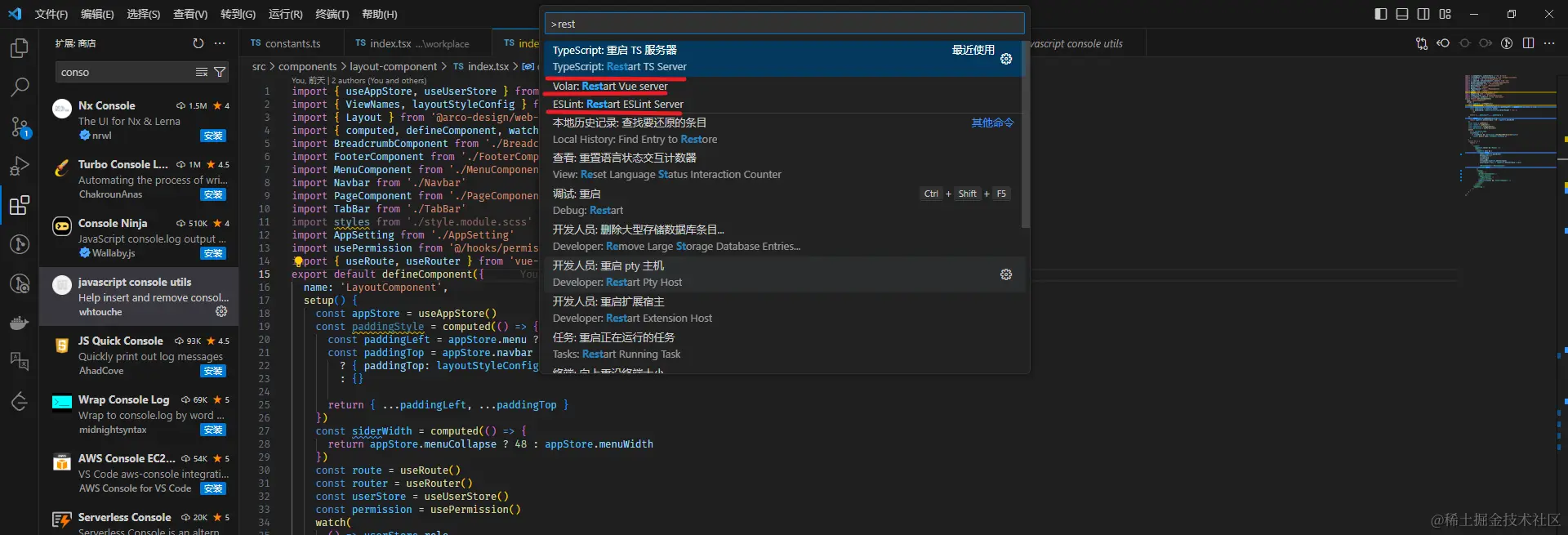Select Developer: Remove Large Storage Database Entries
The image size is (1568, 535).
tap(782, 238)
